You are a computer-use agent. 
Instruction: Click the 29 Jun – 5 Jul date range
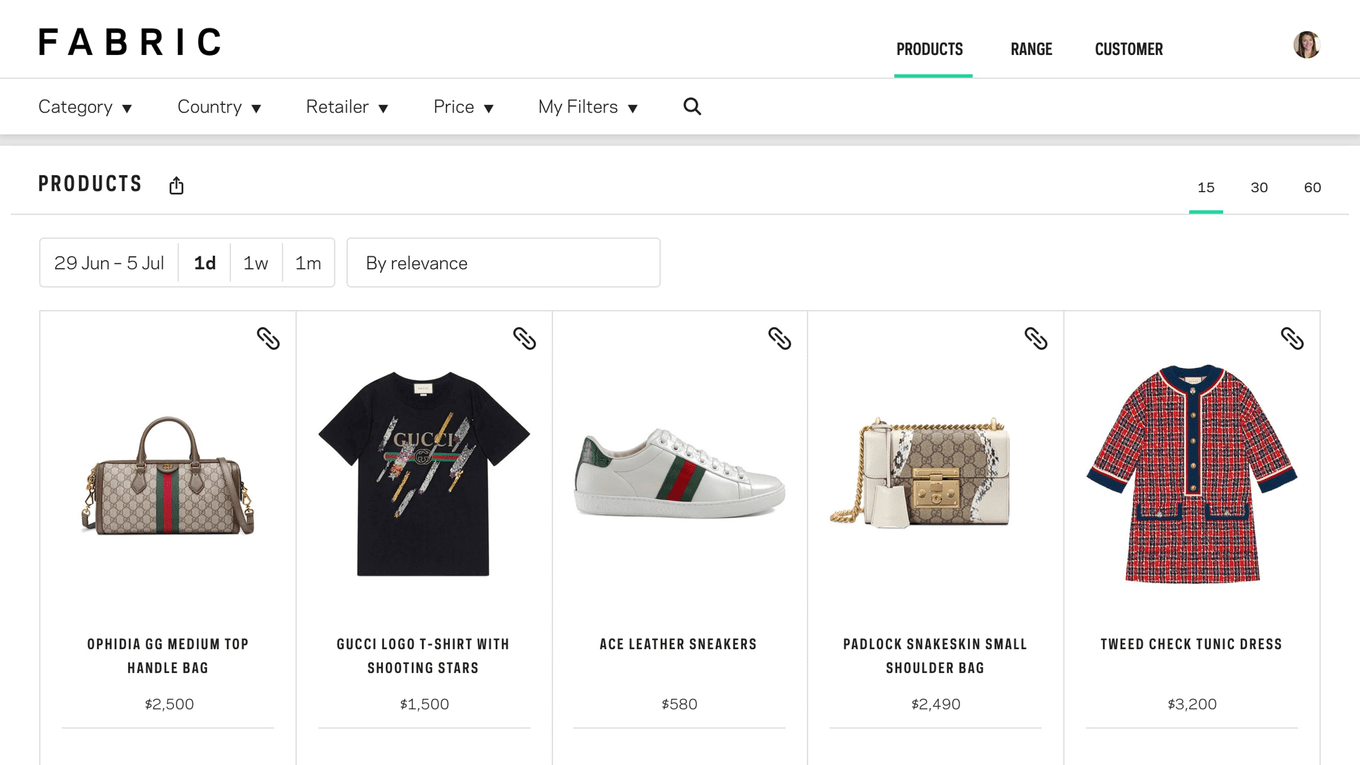click(109, 263)
